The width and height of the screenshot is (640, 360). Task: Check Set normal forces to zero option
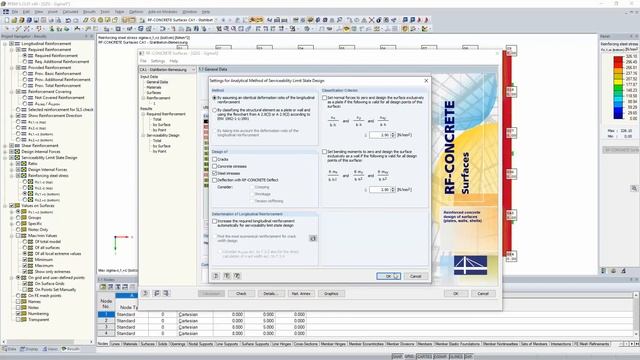(324, 98)
